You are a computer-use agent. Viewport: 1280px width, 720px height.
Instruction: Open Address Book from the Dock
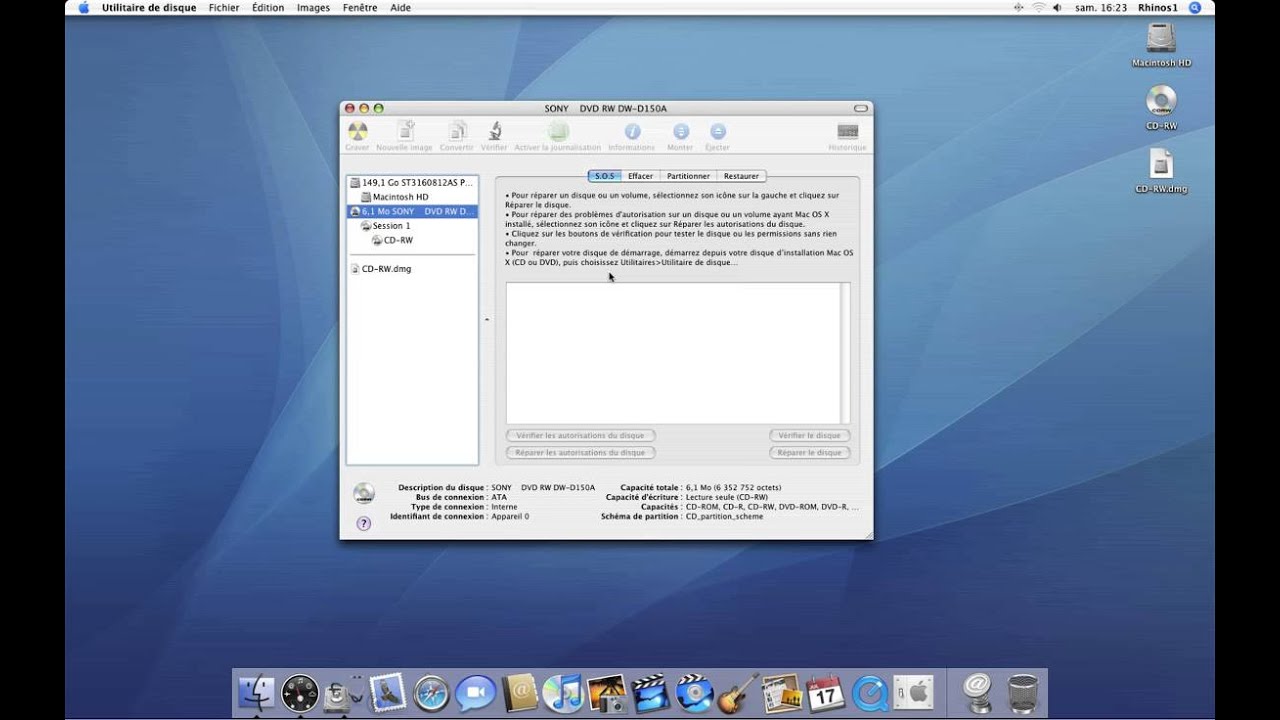pyautogui.click(x=519, y=692)
